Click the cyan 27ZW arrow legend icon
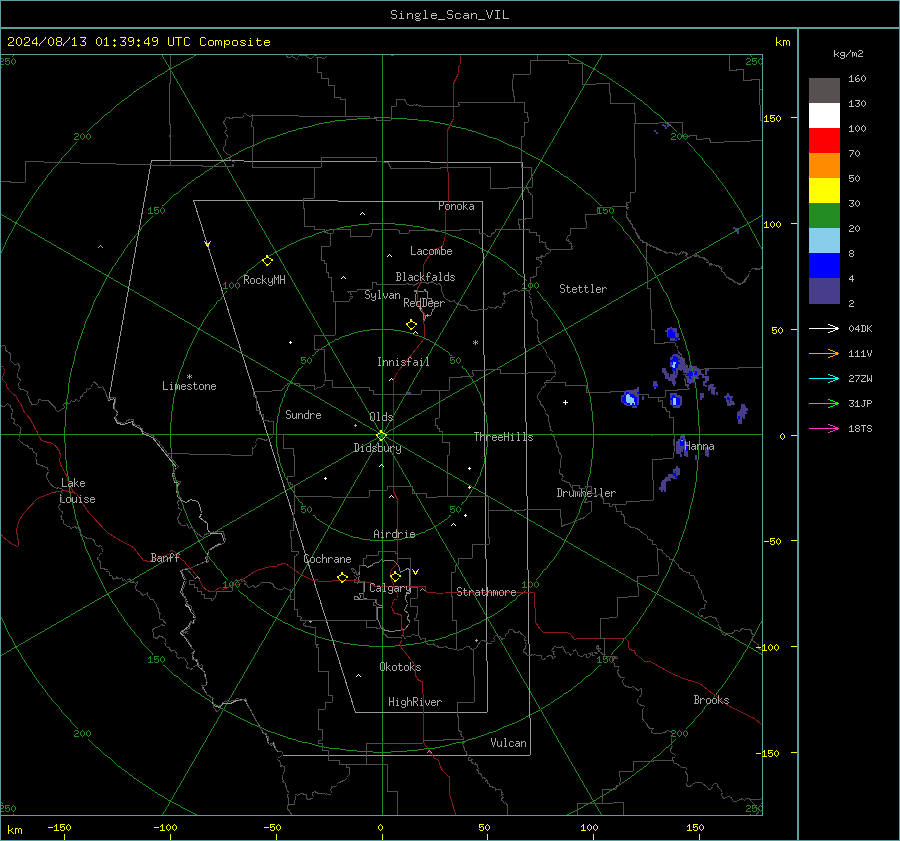Image resolution: width=900 pixels, height=841 pixels. (824, 378)
